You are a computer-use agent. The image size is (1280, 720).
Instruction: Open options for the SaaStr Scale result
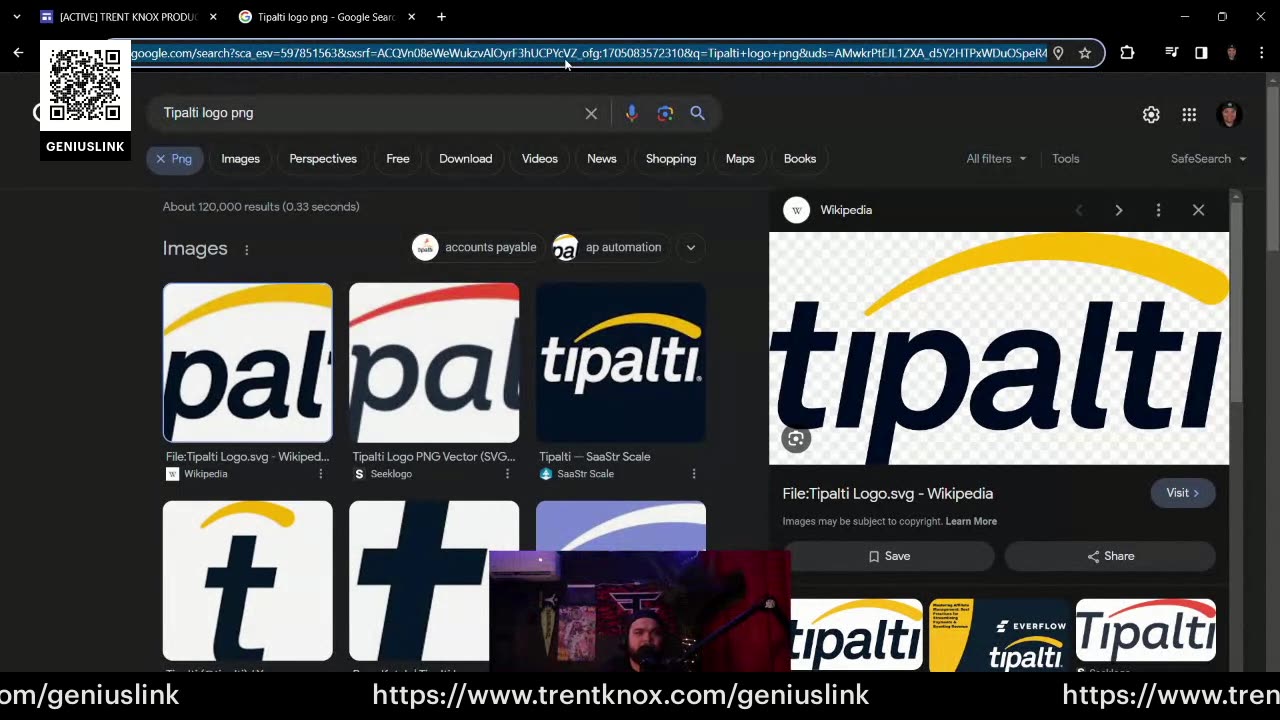693,474
